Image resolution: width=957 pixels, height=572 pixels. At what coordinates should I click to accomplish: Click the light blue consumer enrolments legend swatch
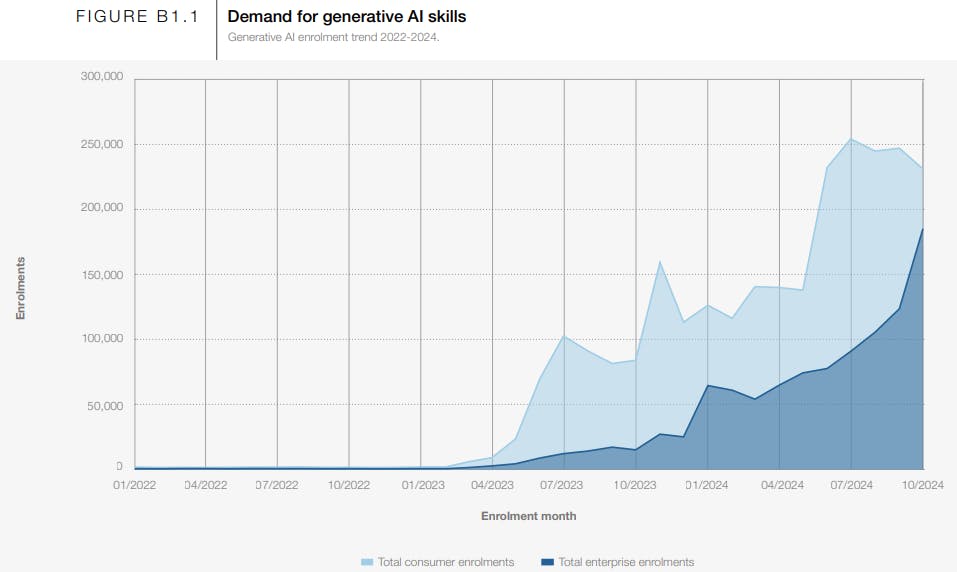367,562
